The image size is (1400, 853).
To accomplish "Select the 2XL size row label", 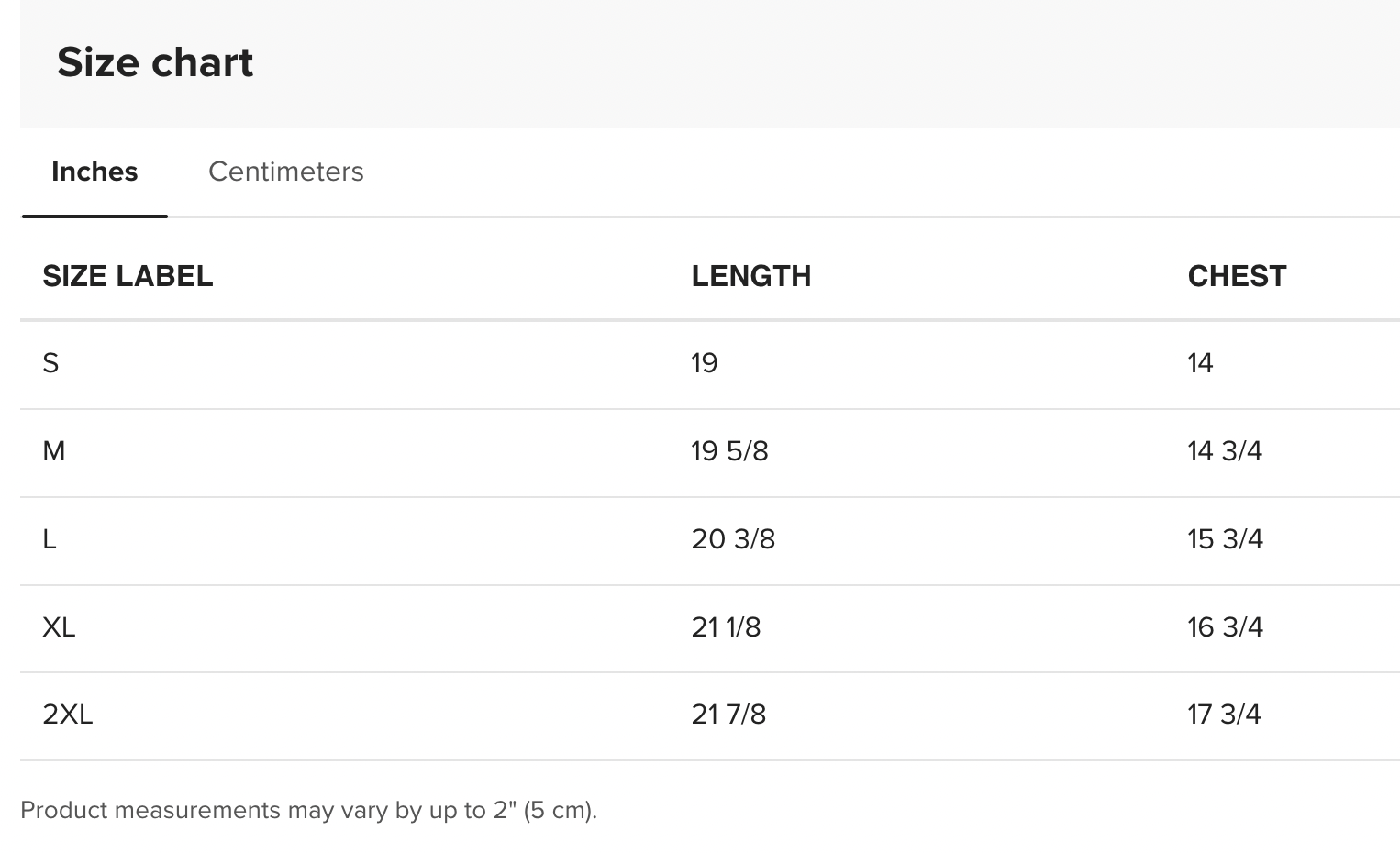I will (68, 715).
